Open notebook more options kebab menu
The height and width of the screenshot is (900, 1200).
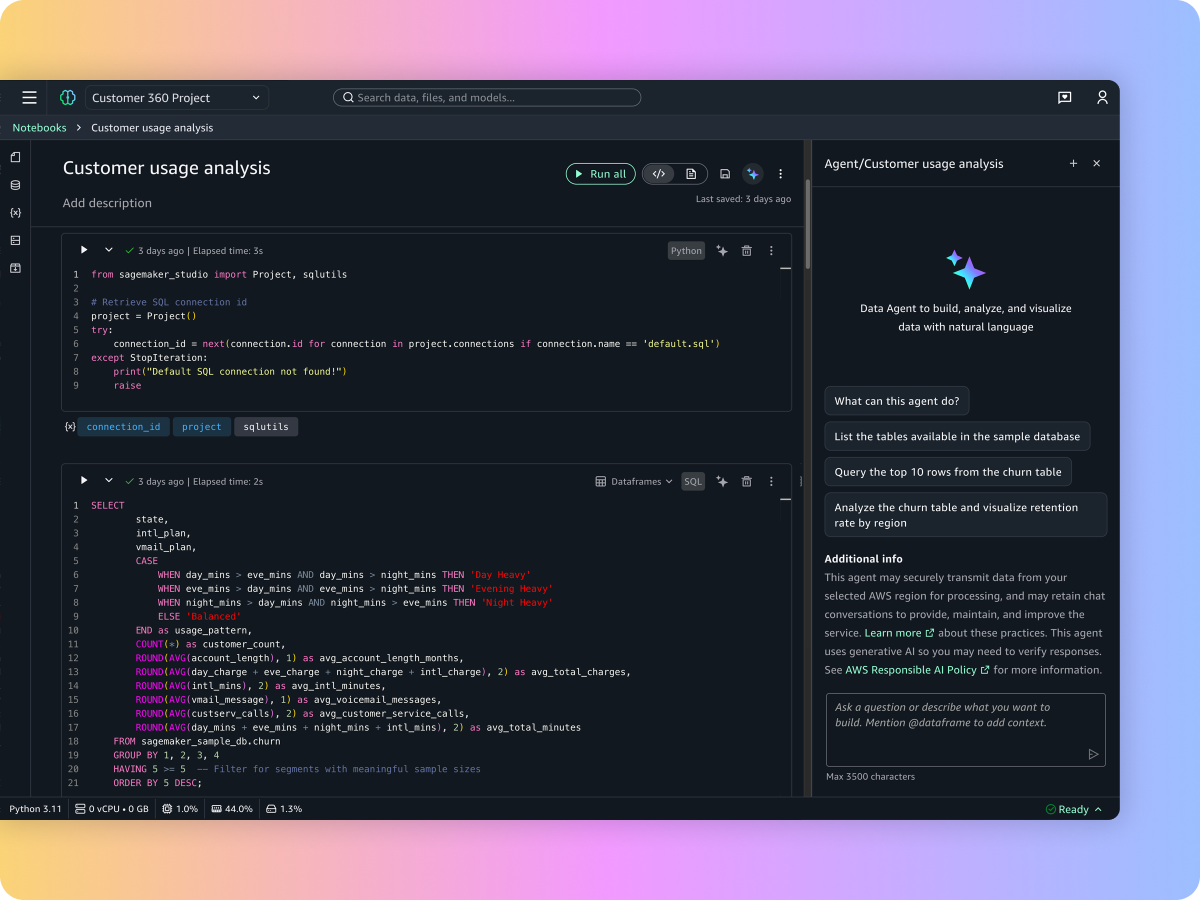(781, 174)
